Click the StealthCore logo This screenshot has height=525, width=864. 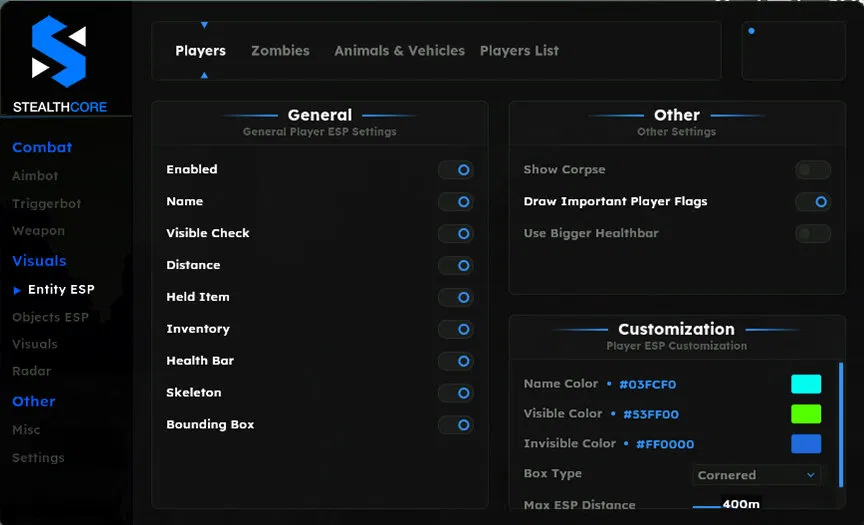[59, 52]
